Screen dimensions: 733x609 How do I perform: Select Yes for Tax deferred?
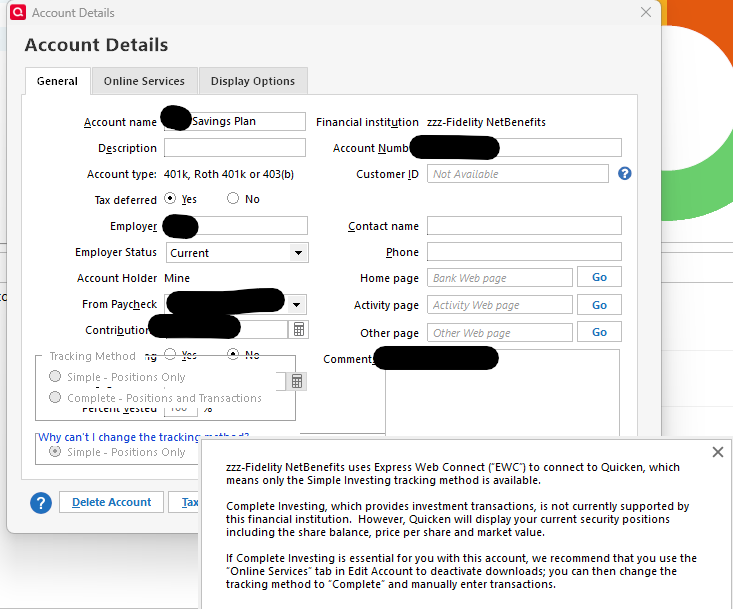click(x=170, y=199)
